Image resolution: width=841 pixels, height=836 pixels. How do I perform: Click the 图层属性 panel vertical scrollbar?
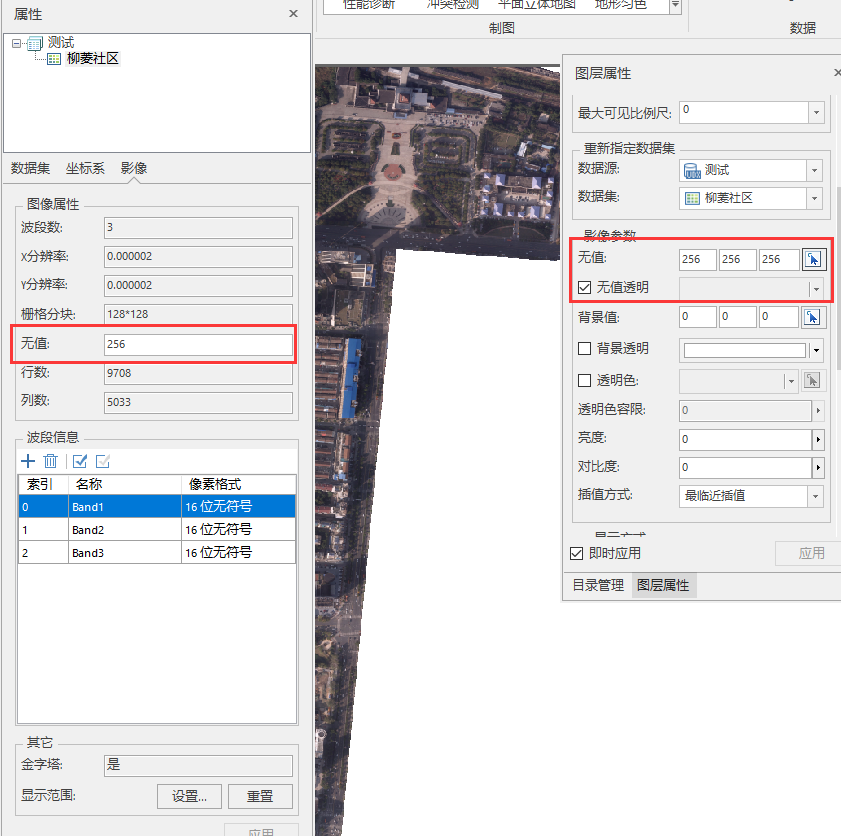(837, 279)
